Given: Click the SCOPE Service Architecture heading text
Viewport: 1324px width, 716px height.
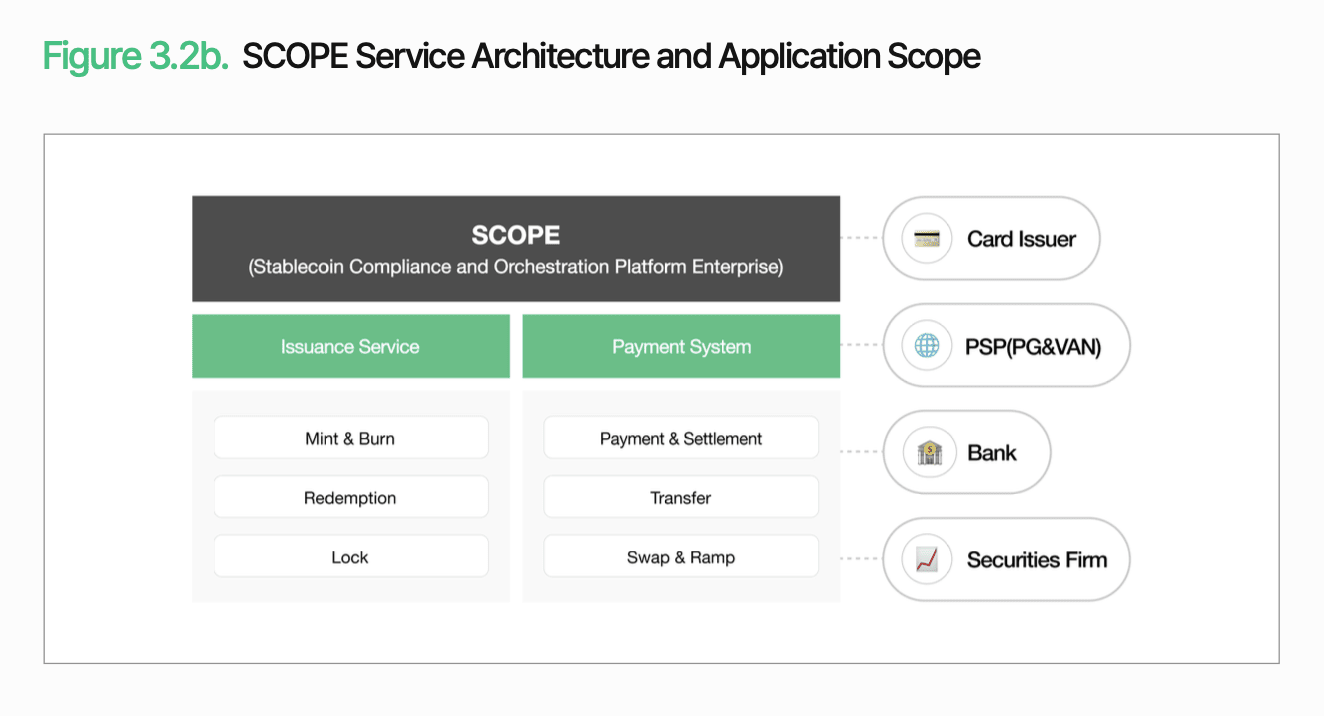Looking at the screenshot, I should coord(611,56).
